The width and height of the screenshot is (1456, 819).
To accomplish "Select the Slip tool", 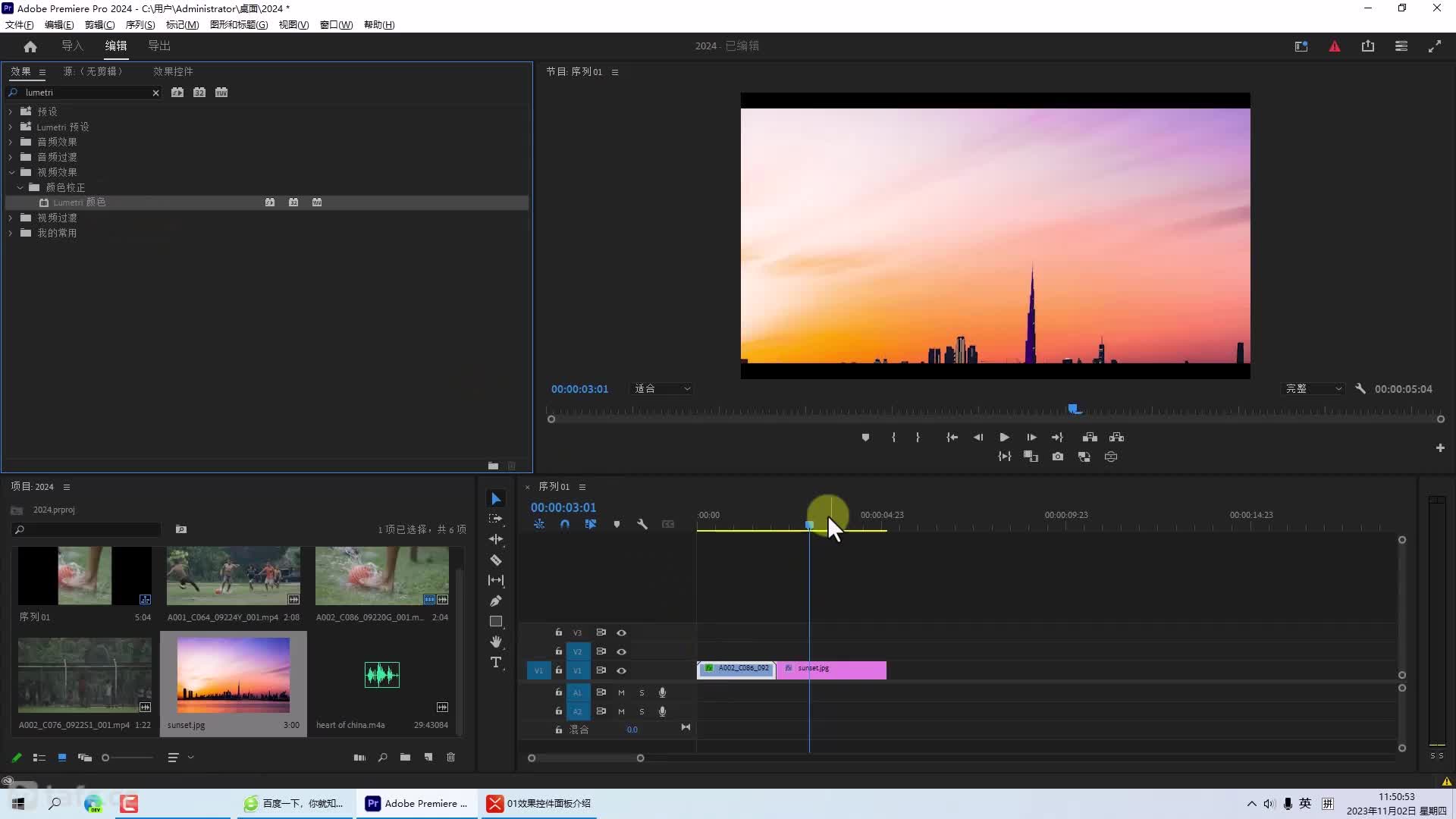I will click(496, 580).
